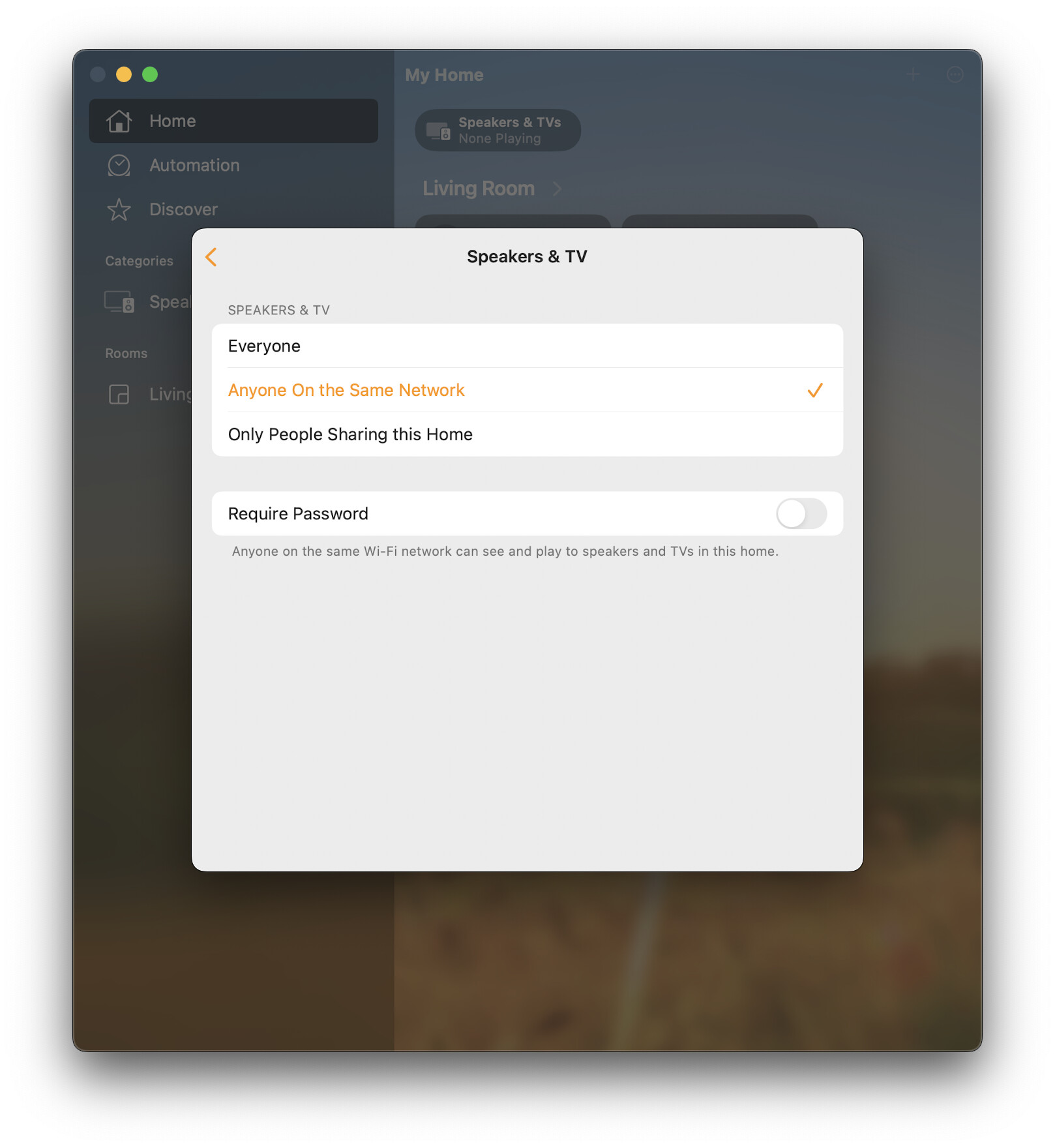This screenshot has width=1055, height=1148.
Task: Click the orange back chevron in dialog
Action: (211, 257)
